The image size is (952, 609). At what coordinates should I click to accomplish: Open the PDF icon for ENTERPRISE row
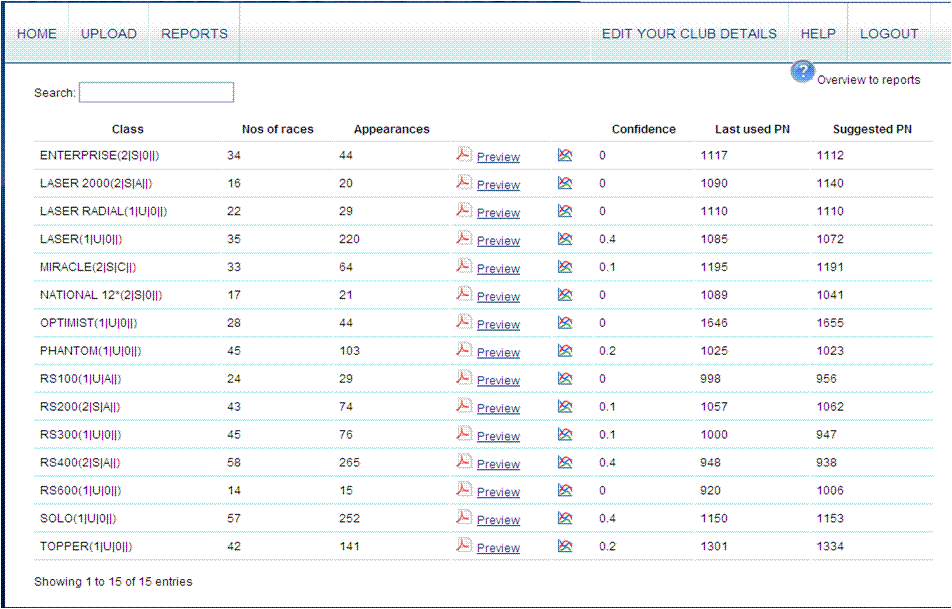coord(464,154)
